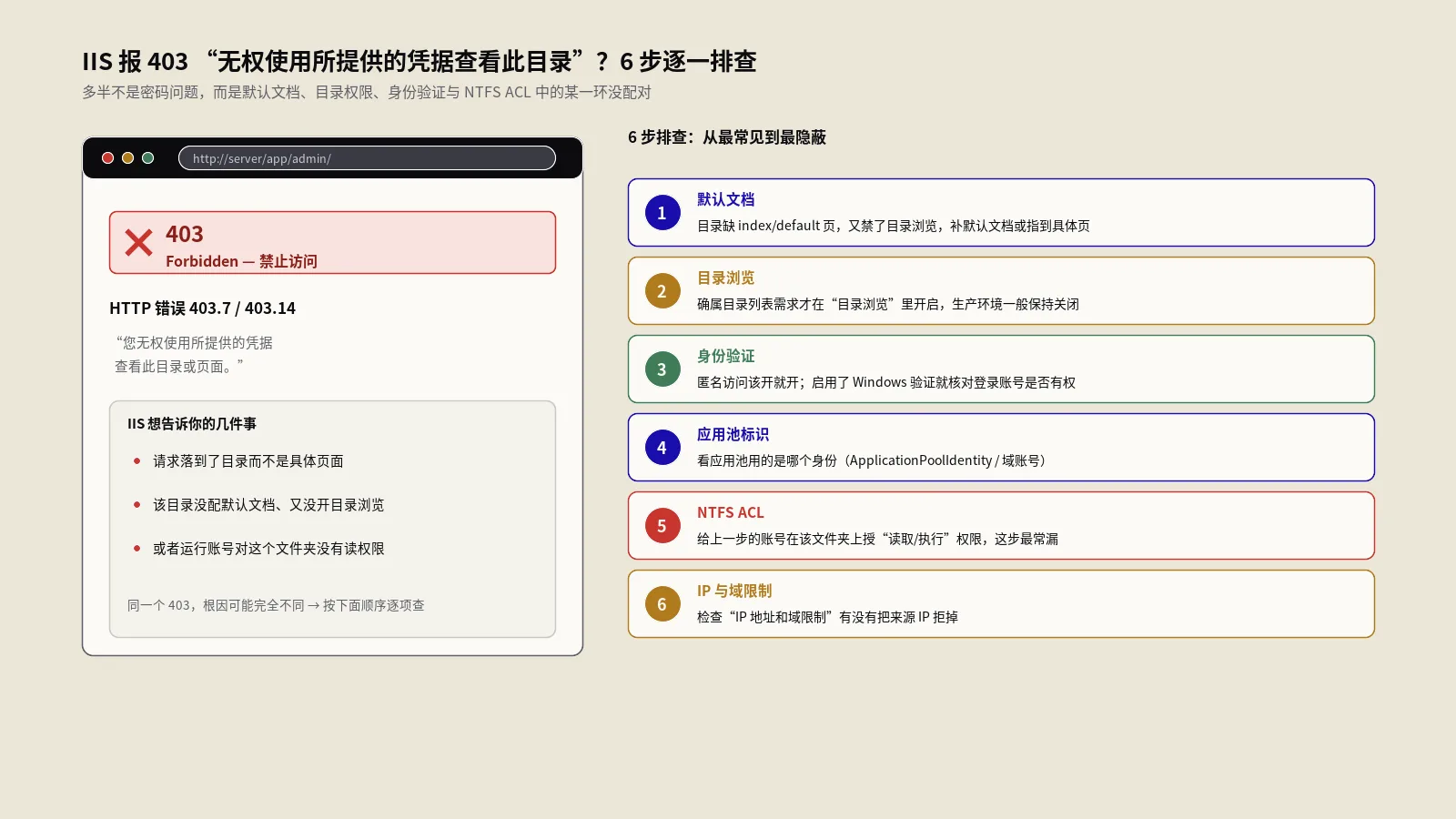This screenshot has height=819, width=1456.
Task: Click description 确属目录列表需求 in step 2
Action: click(888, 304)
